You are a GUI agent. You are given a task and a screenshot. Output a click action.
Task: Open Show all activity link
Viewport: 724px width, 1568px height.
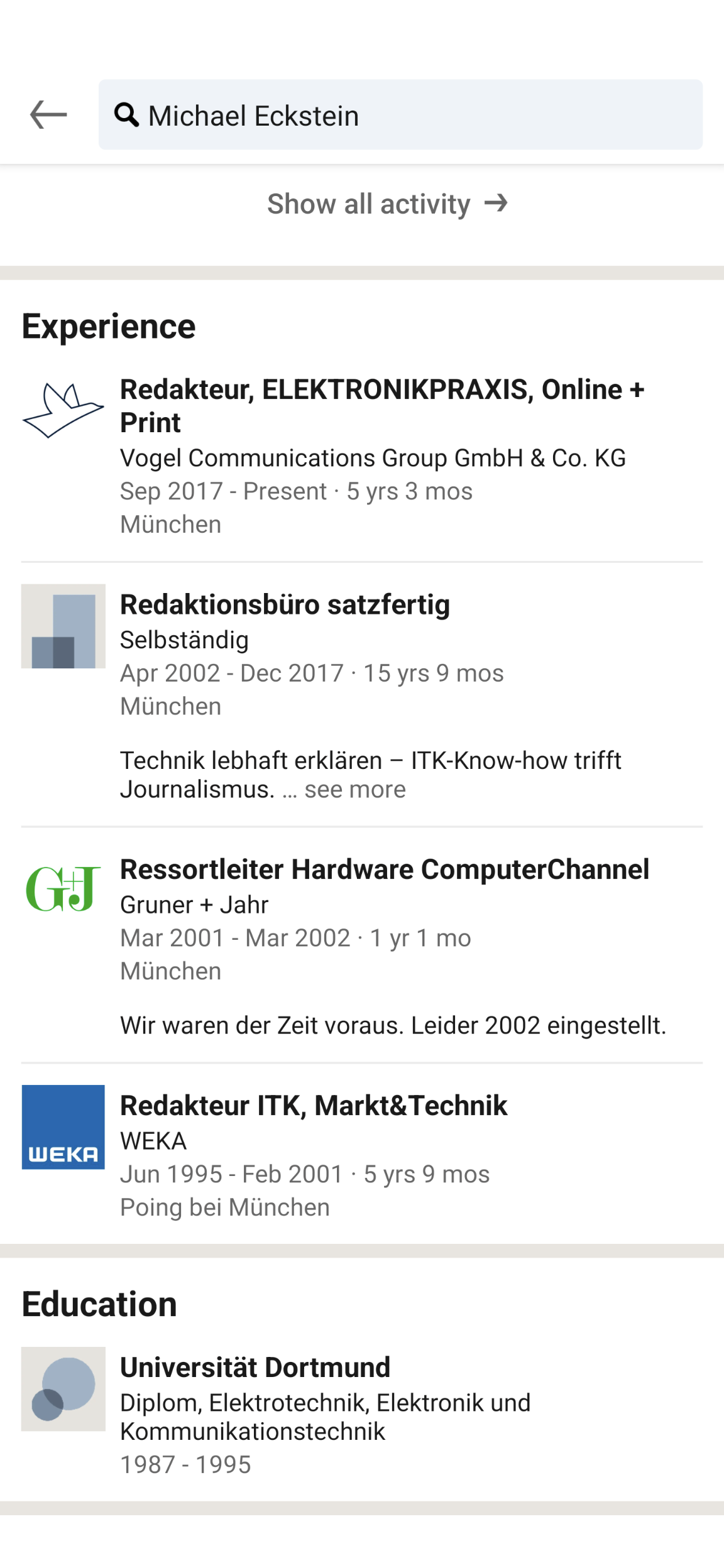[368, 204]
